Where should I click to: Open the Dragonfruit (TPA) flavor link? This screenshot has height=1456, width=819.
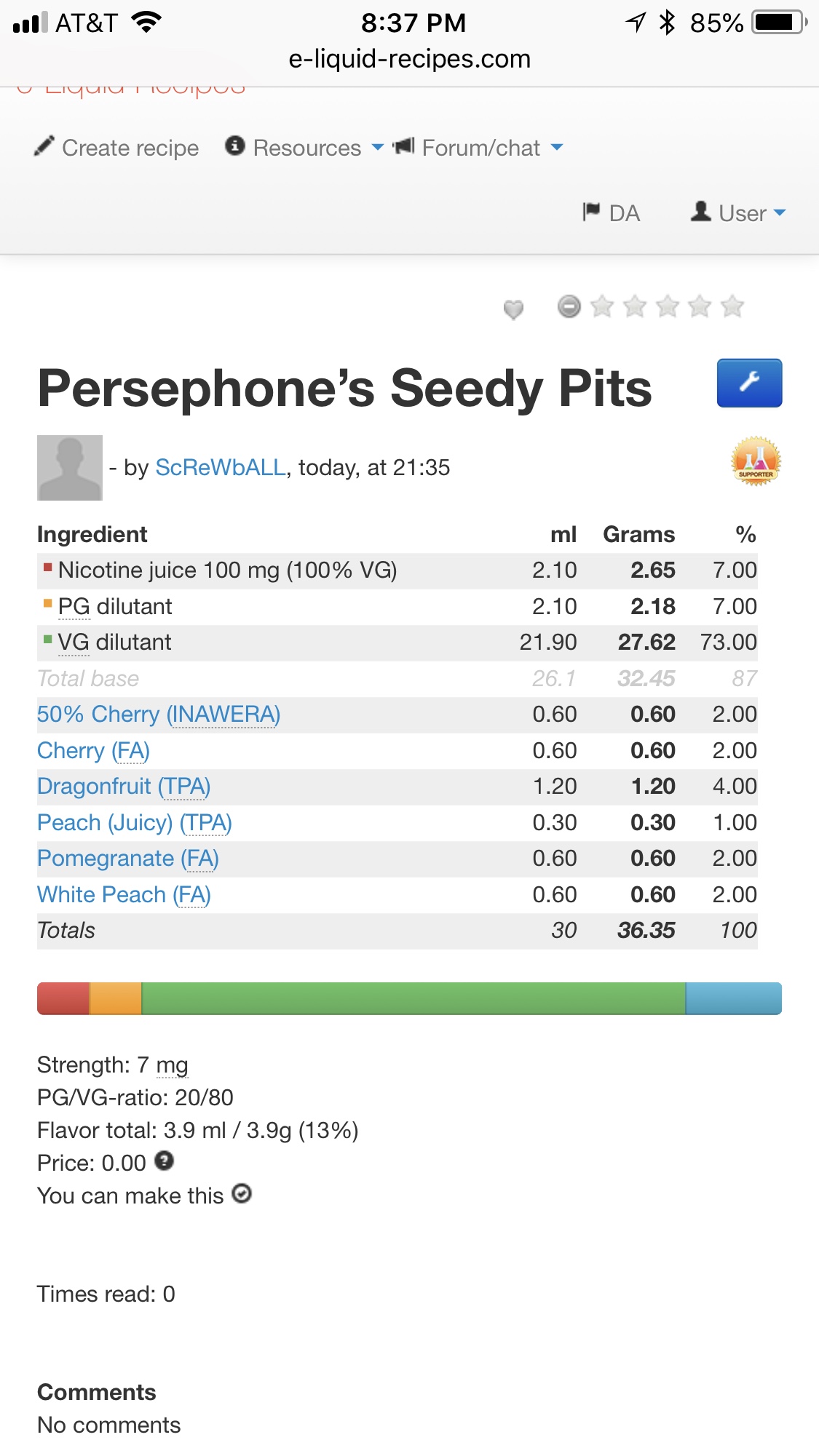point(124,787)
